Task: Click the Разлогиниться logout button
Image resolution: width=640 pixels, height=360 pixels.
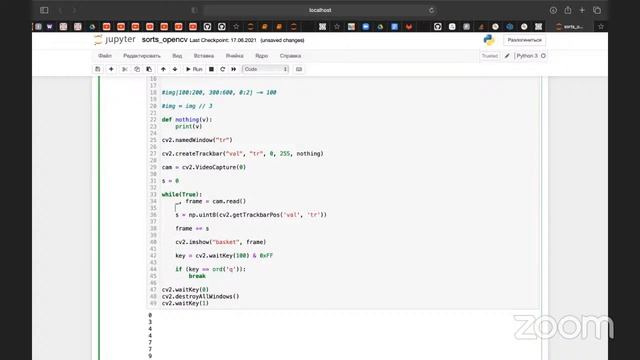Action: coord(524,40)
